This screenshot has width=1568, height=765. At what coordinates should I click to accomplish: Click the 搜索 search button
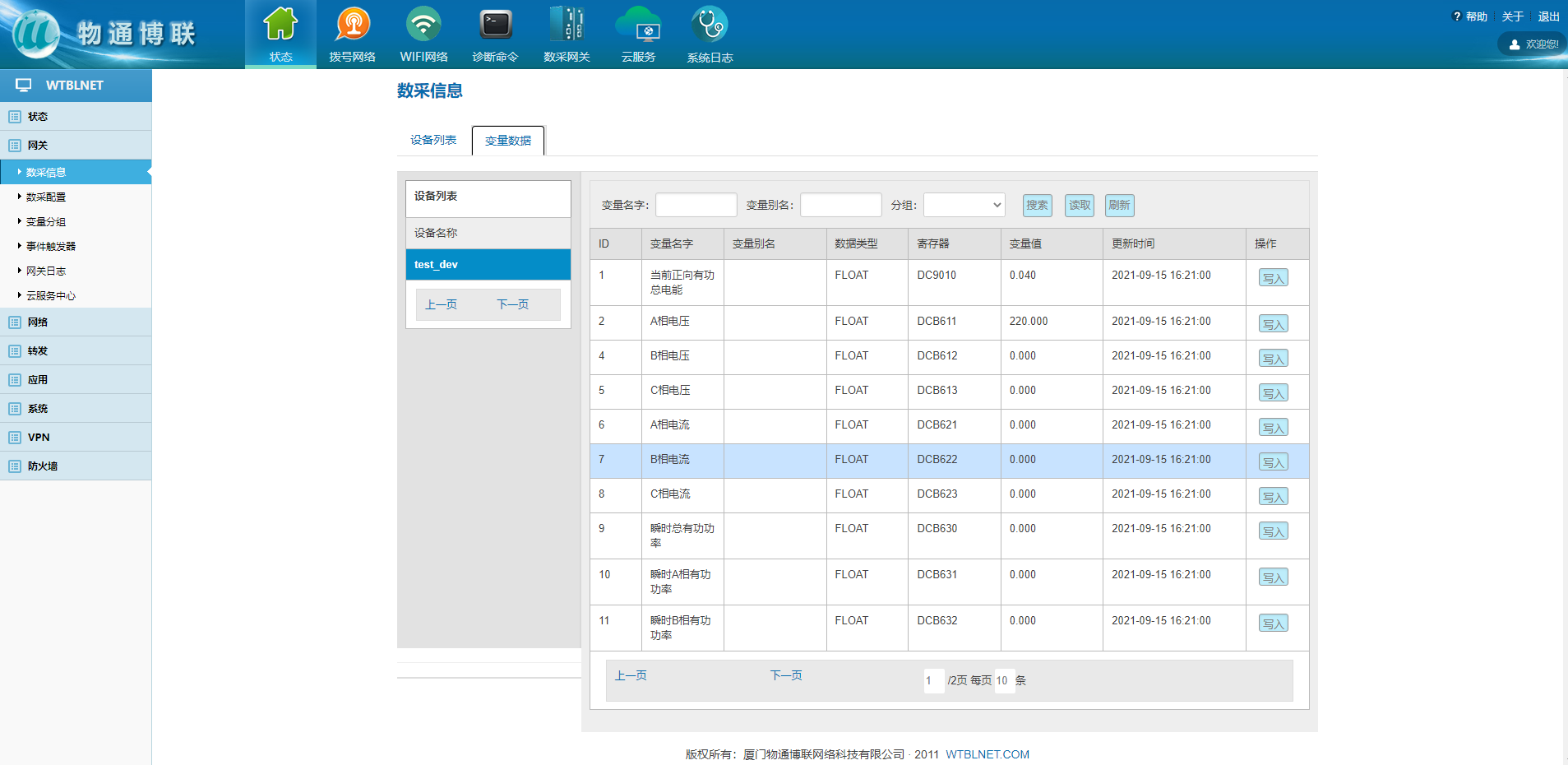(1037, 205)
